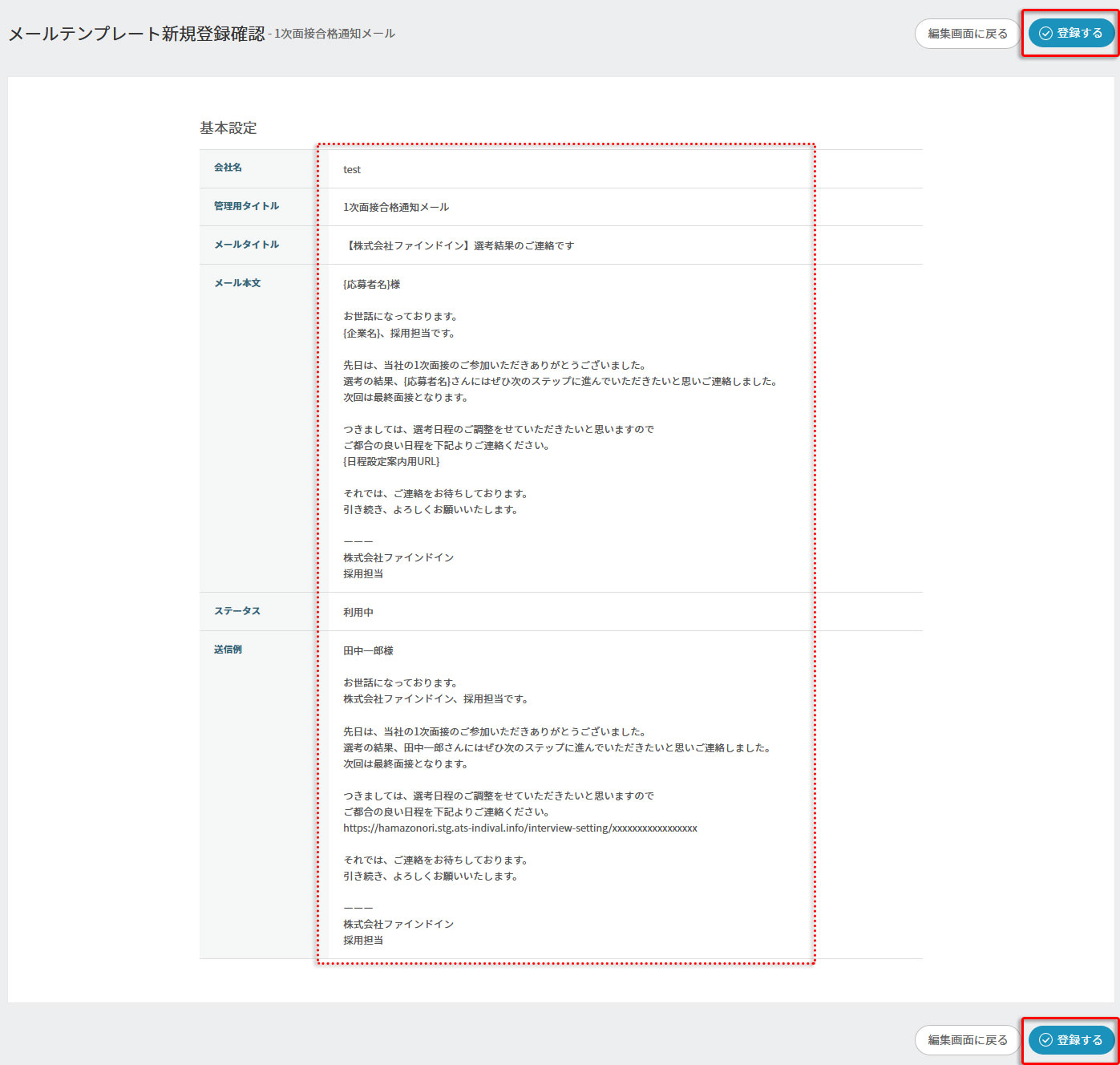Click the 管理用タイトル row label
The image size is (1120, 1065).
[246, 206]
